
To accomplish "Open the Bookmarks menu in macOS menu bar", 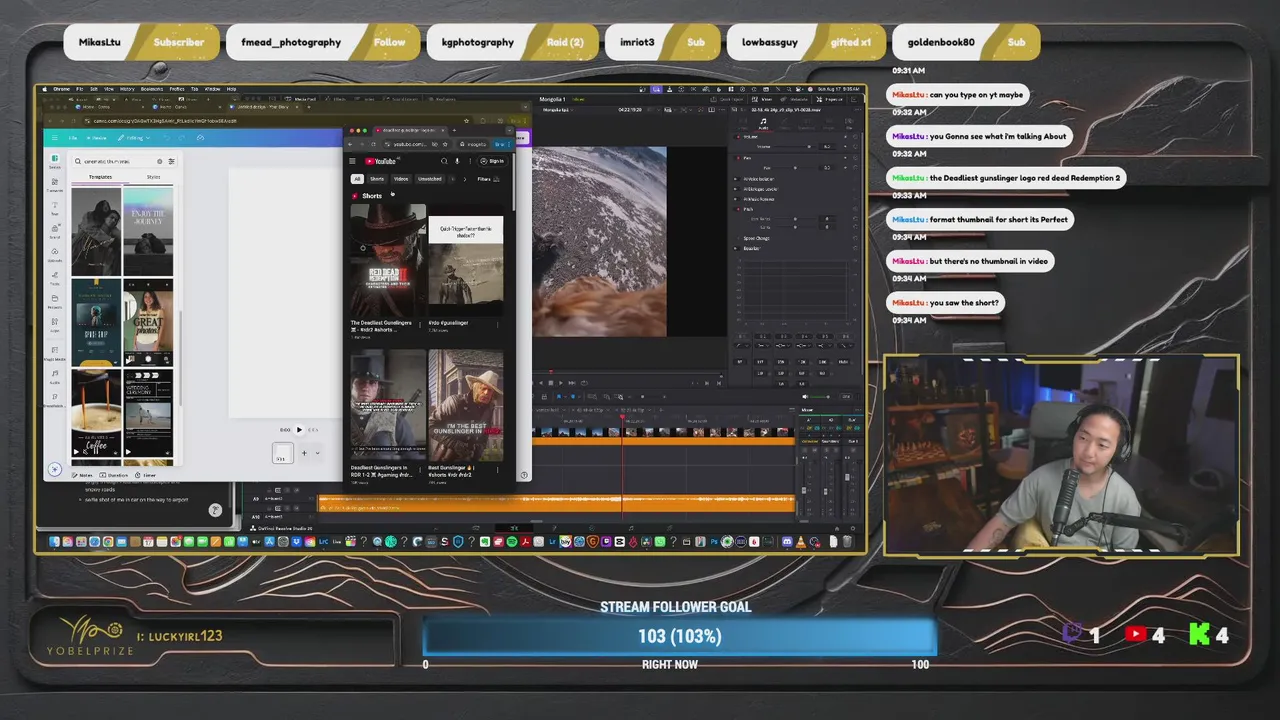I will click(x=152, y=89).
